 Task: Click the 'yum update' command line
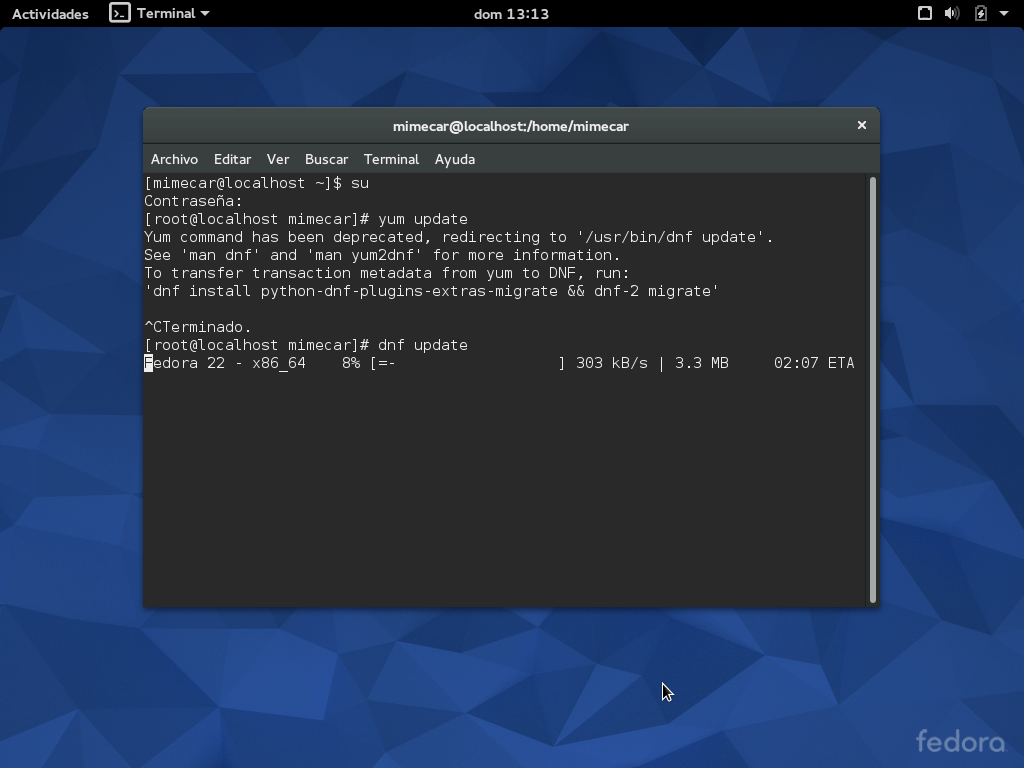306,219
